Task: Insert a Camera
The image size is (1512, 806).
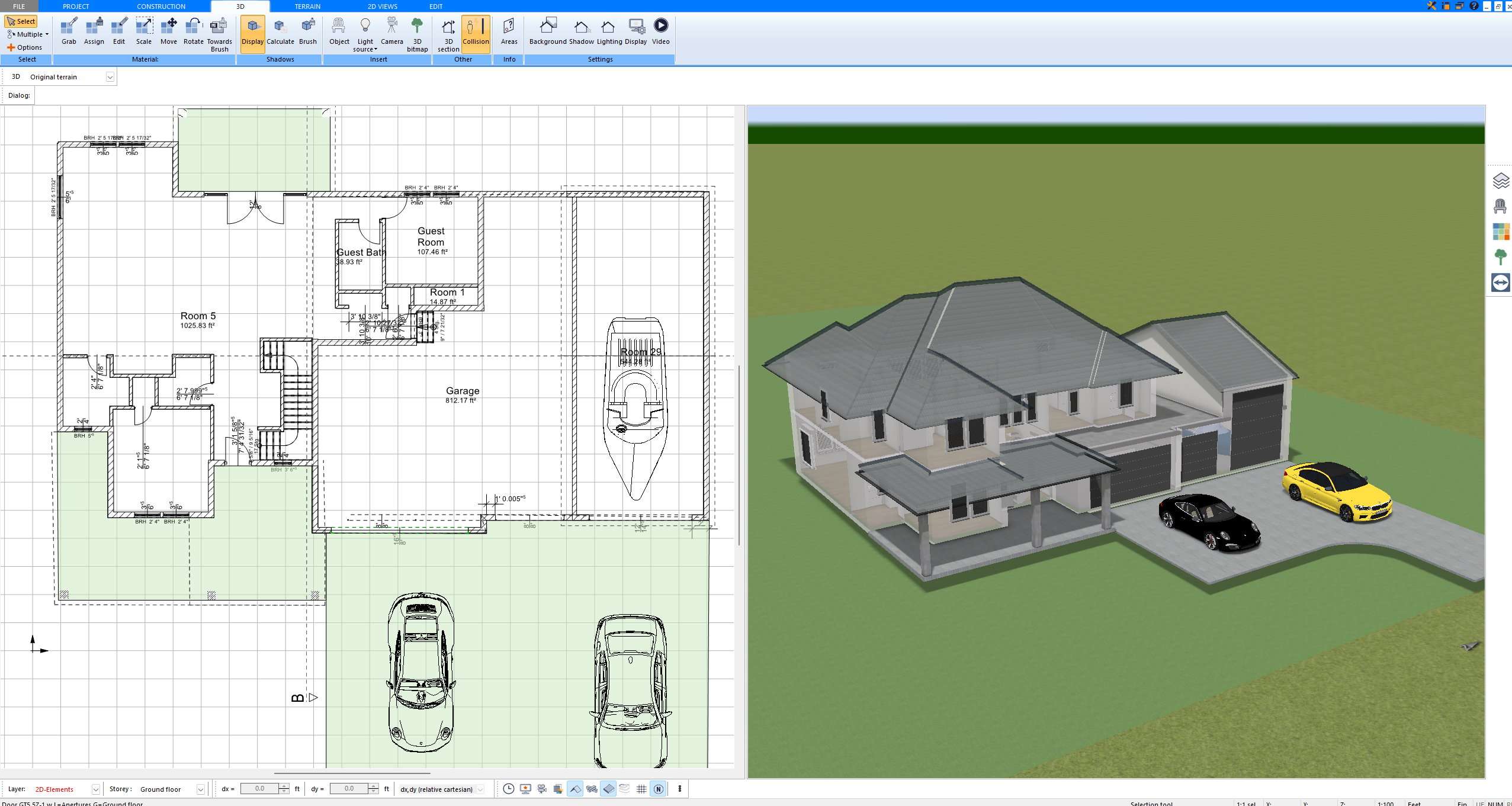Action: click(391, 31)
